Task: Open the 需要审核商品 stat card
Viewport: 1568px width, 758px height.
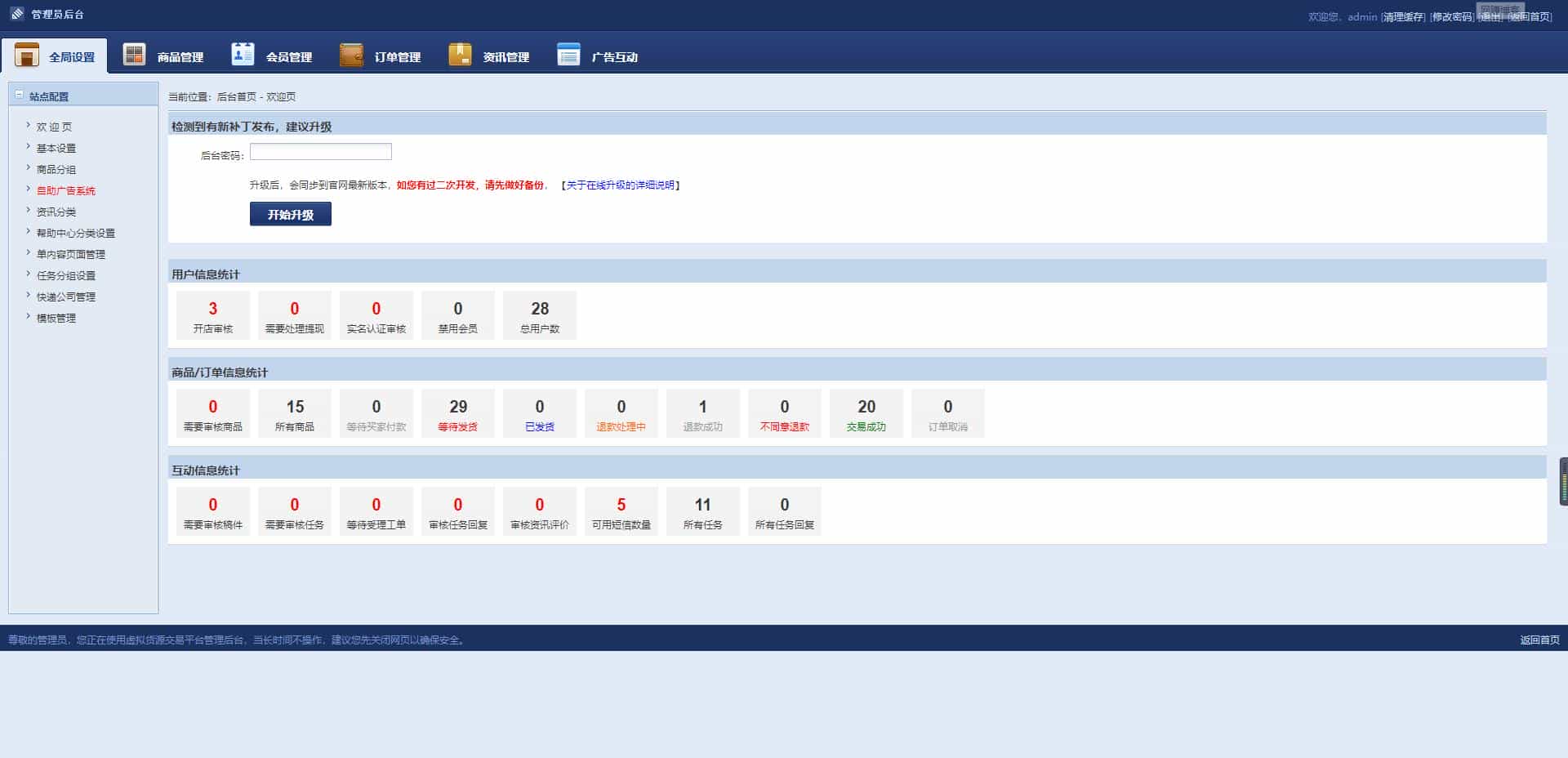Action: (213, 413)
